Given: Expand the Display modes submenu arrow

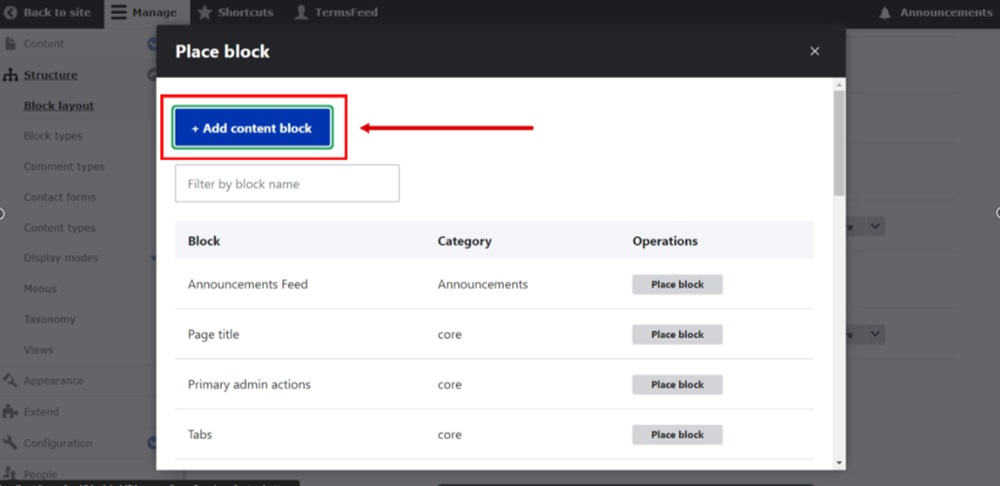Looking at the screenshot, I should point(153,258).
